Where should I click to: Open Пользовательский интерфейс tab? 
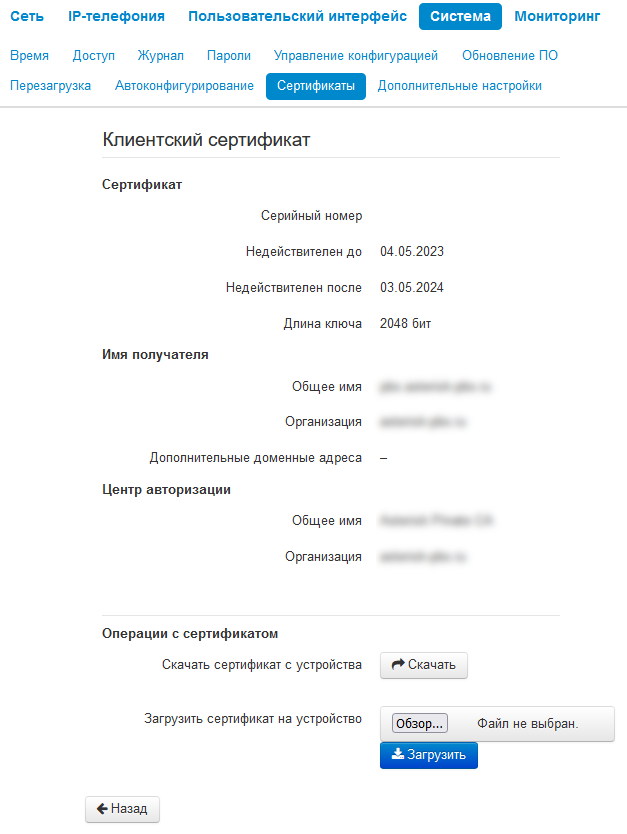[297, 16]
